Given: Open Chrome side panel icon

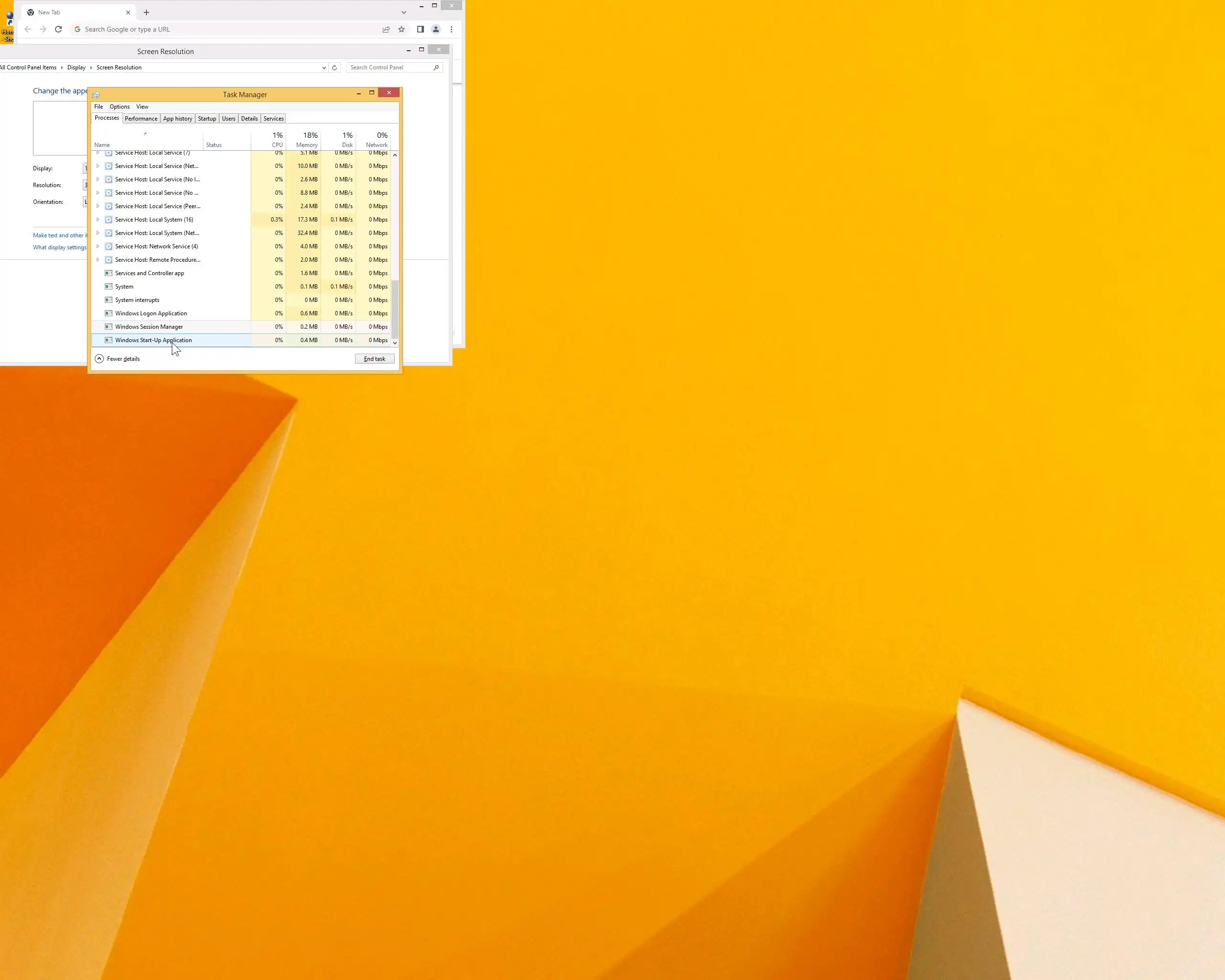Looking at the screenshot, I should (421, 30).
